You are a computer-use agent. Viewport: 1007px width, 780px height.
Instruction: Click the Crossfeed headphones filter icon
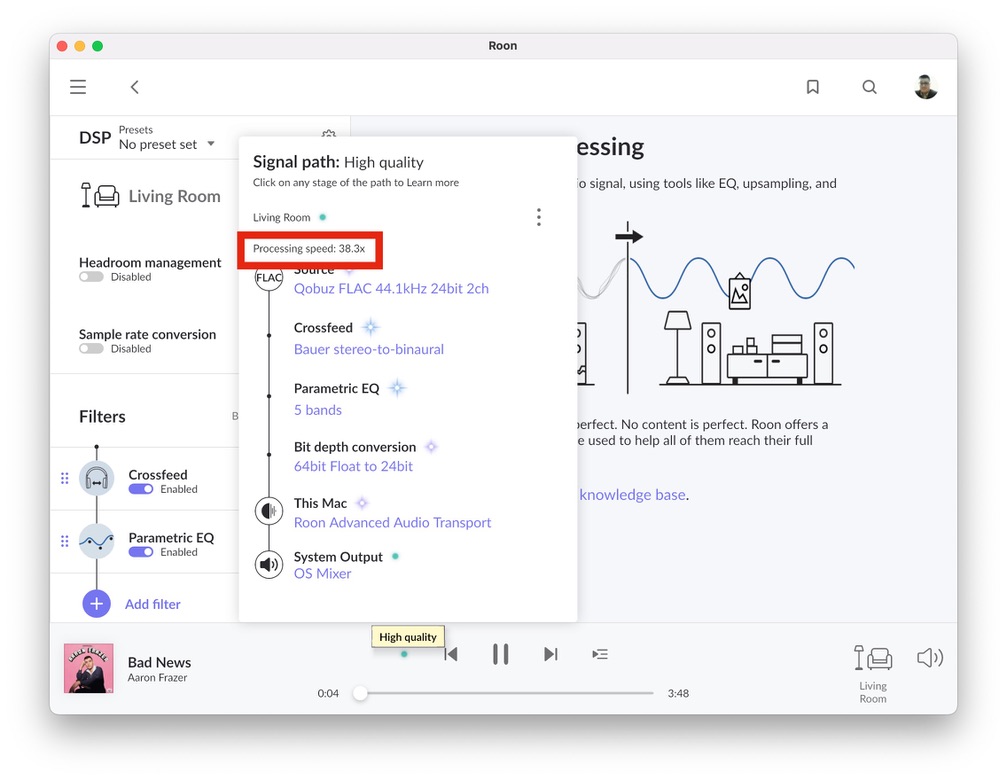pyautogui.click(x=96, y=478)
